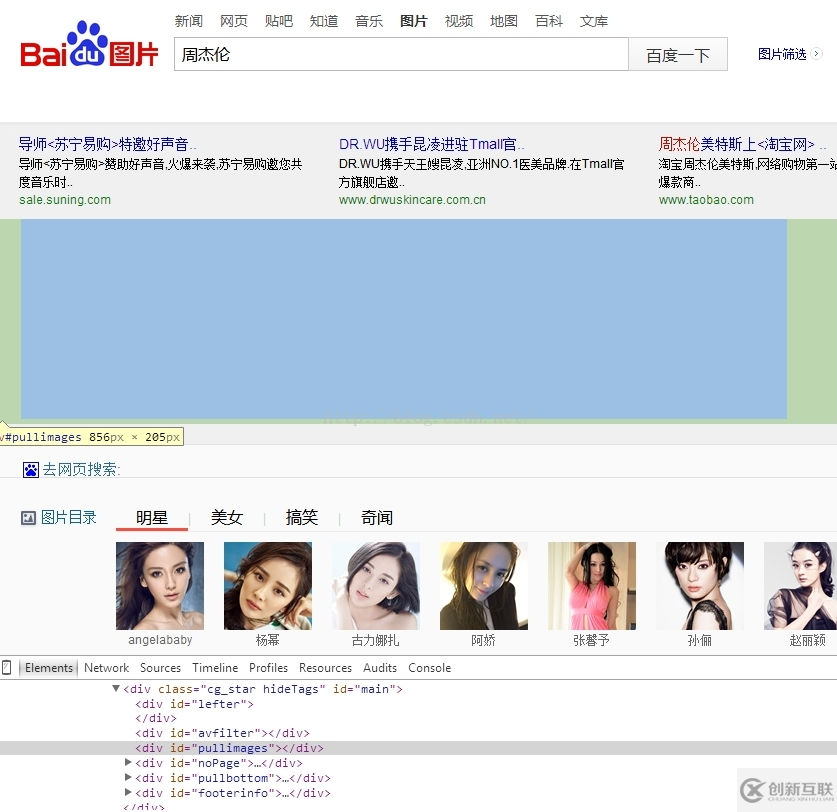837x812 pixels.
Task: Switch to the DevTools Console tab
Action: (x=430, y=668)
